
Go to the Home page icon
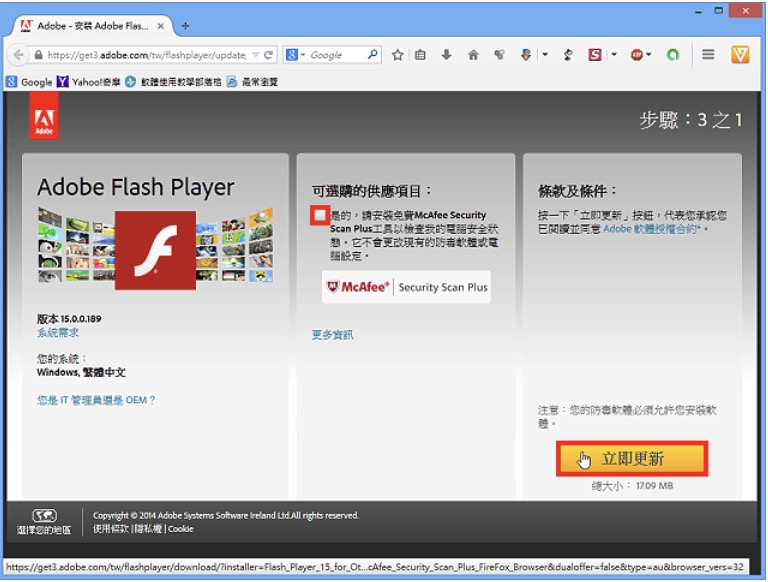point(473,55)
